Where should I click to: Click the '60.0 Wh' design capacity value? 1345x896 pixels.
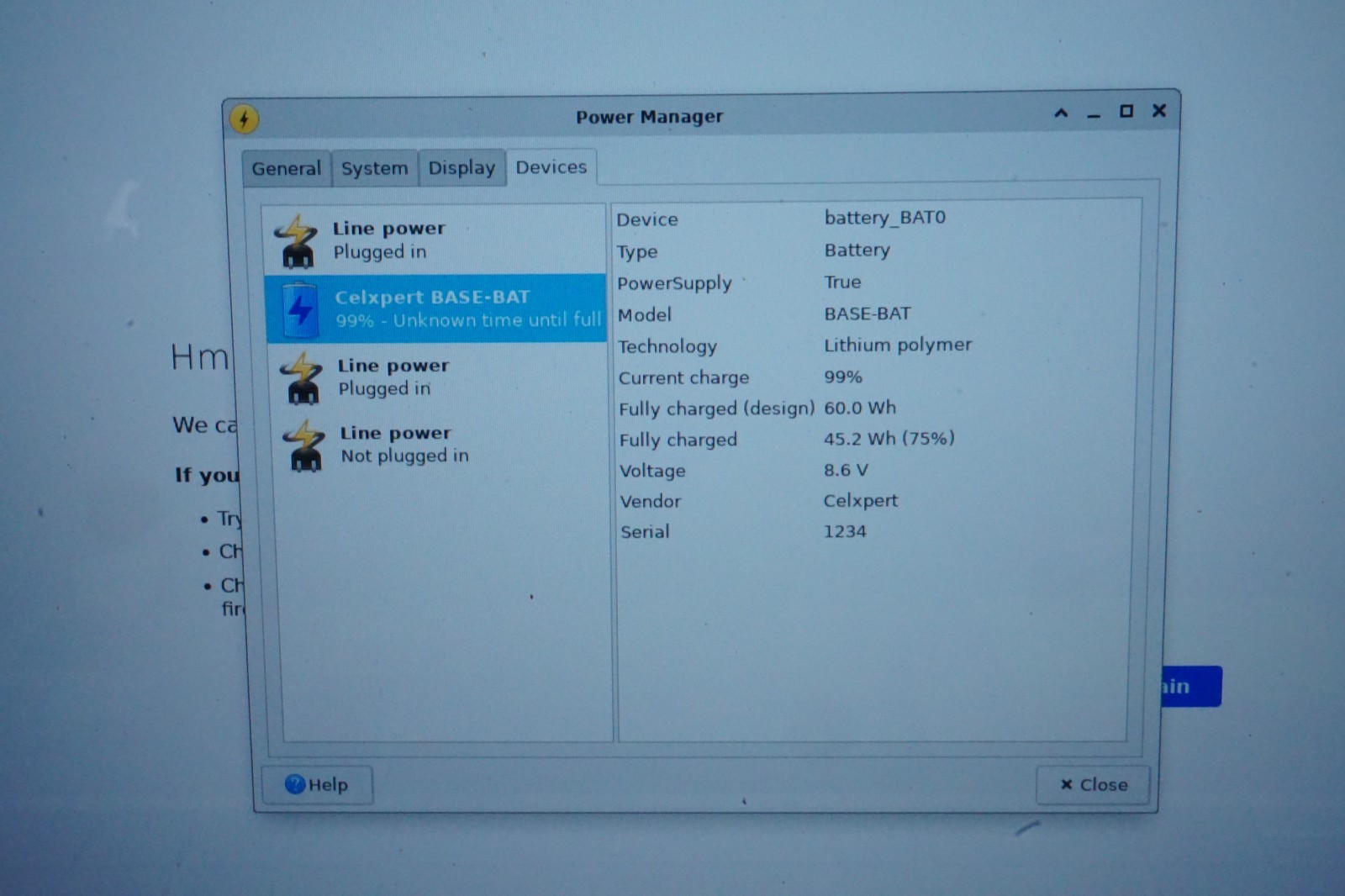coord(859,408)
